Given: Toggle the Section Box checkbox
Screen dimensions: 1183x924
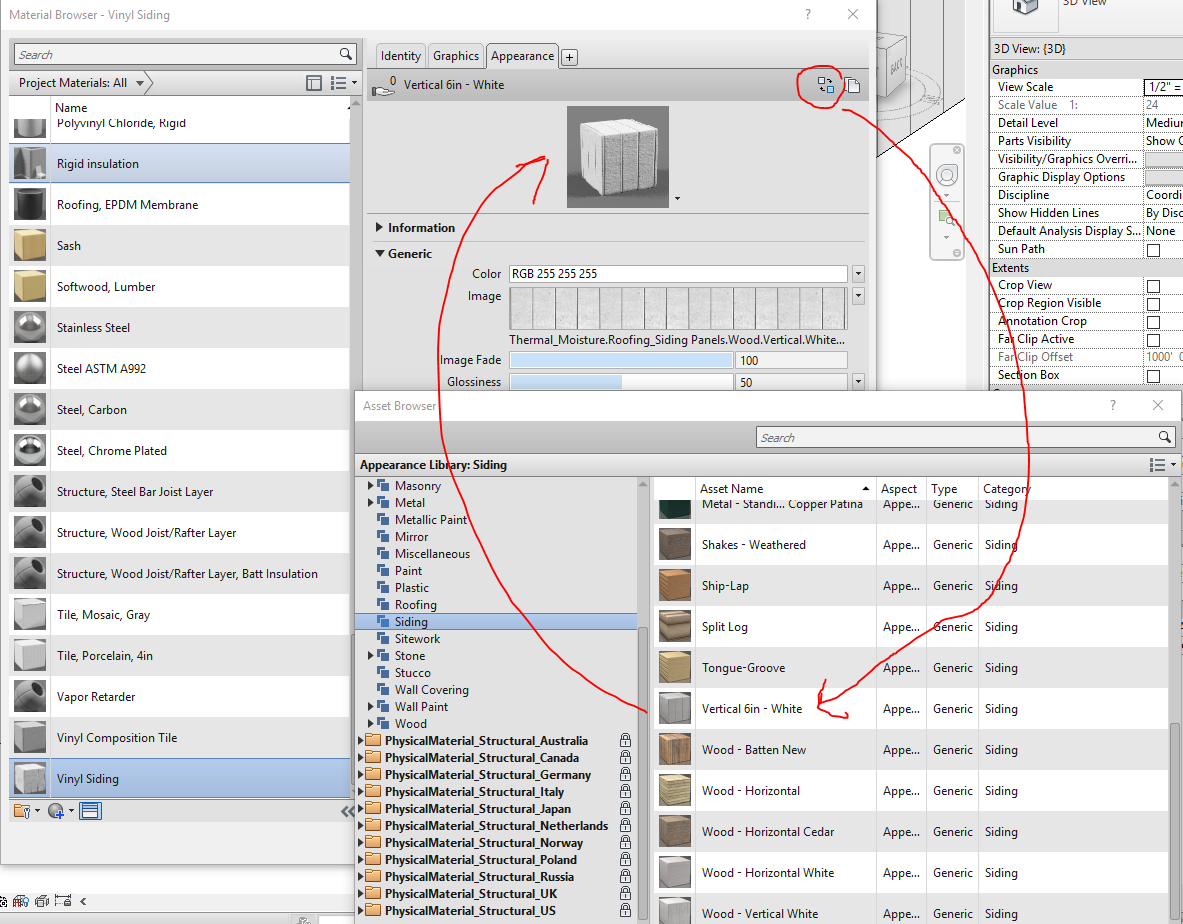Looking at the screenshot, I should (x=1153, y=376).
